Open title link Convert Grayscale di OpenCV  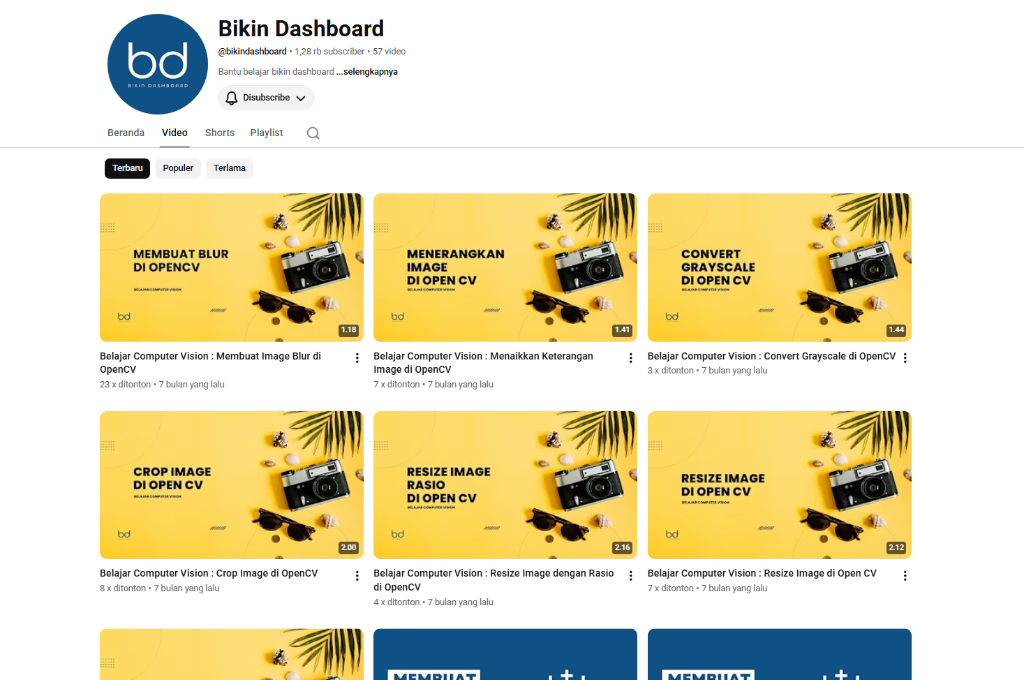coord(771,356)
